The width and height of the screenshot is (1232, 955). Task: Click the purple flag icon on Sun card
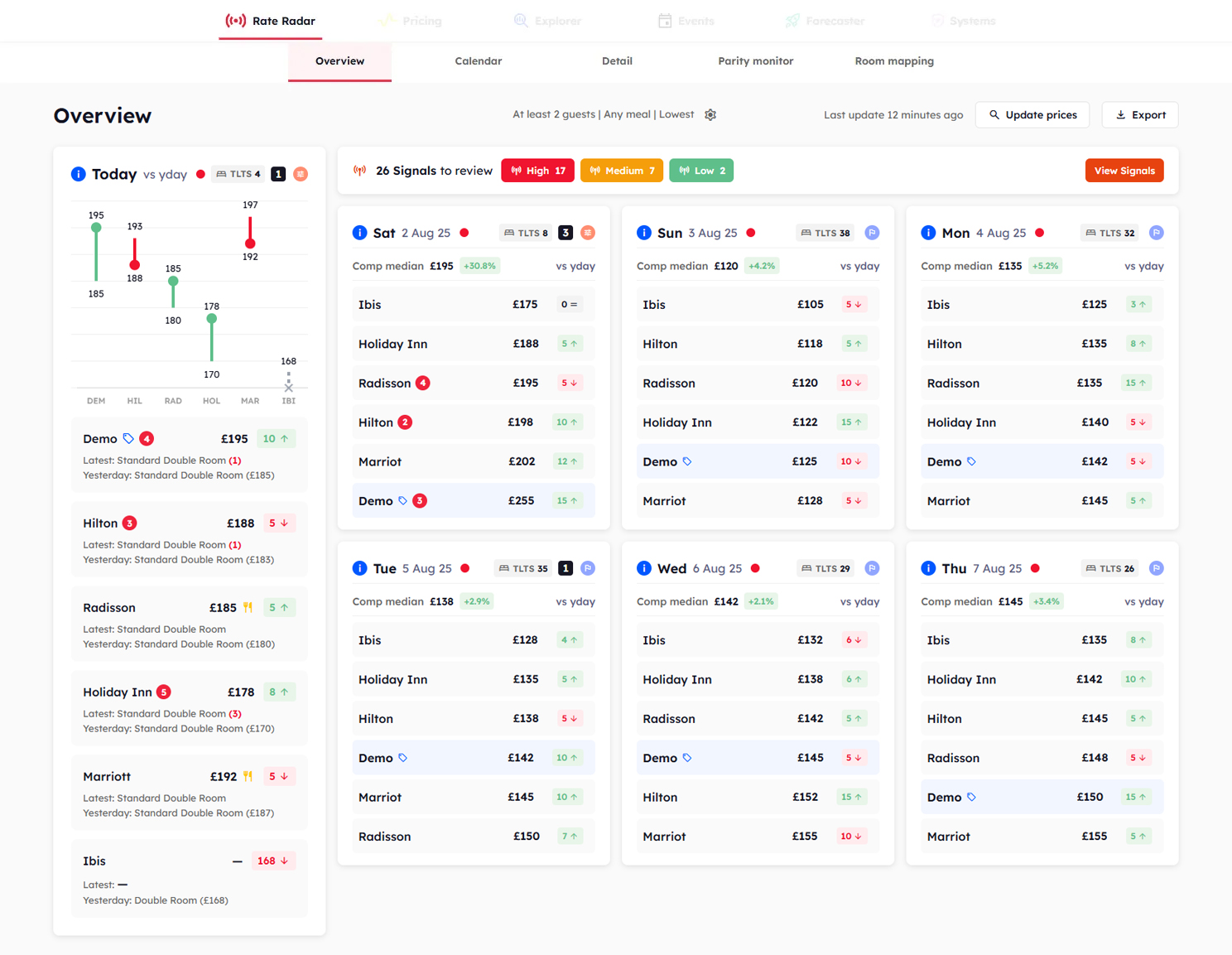tap(872, 233)
